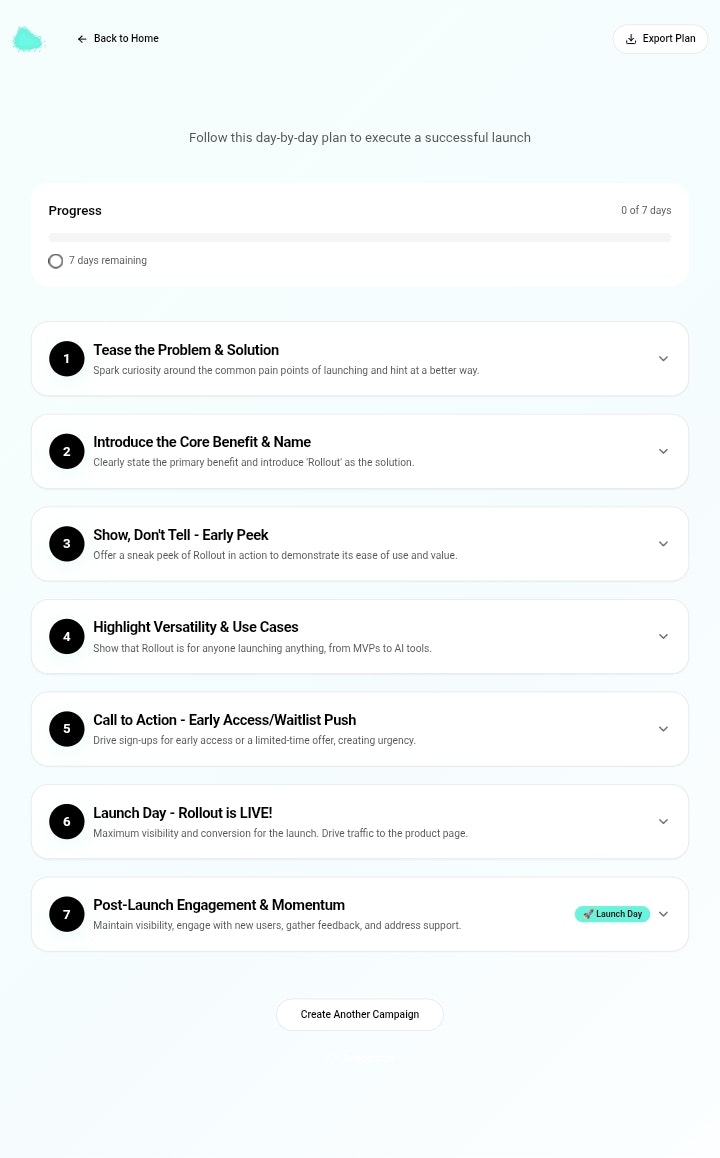The image size is (720, 1158).
Task: Mark step 4 complete via its circle
Action: pyautogui.click(x=66, y=636)
